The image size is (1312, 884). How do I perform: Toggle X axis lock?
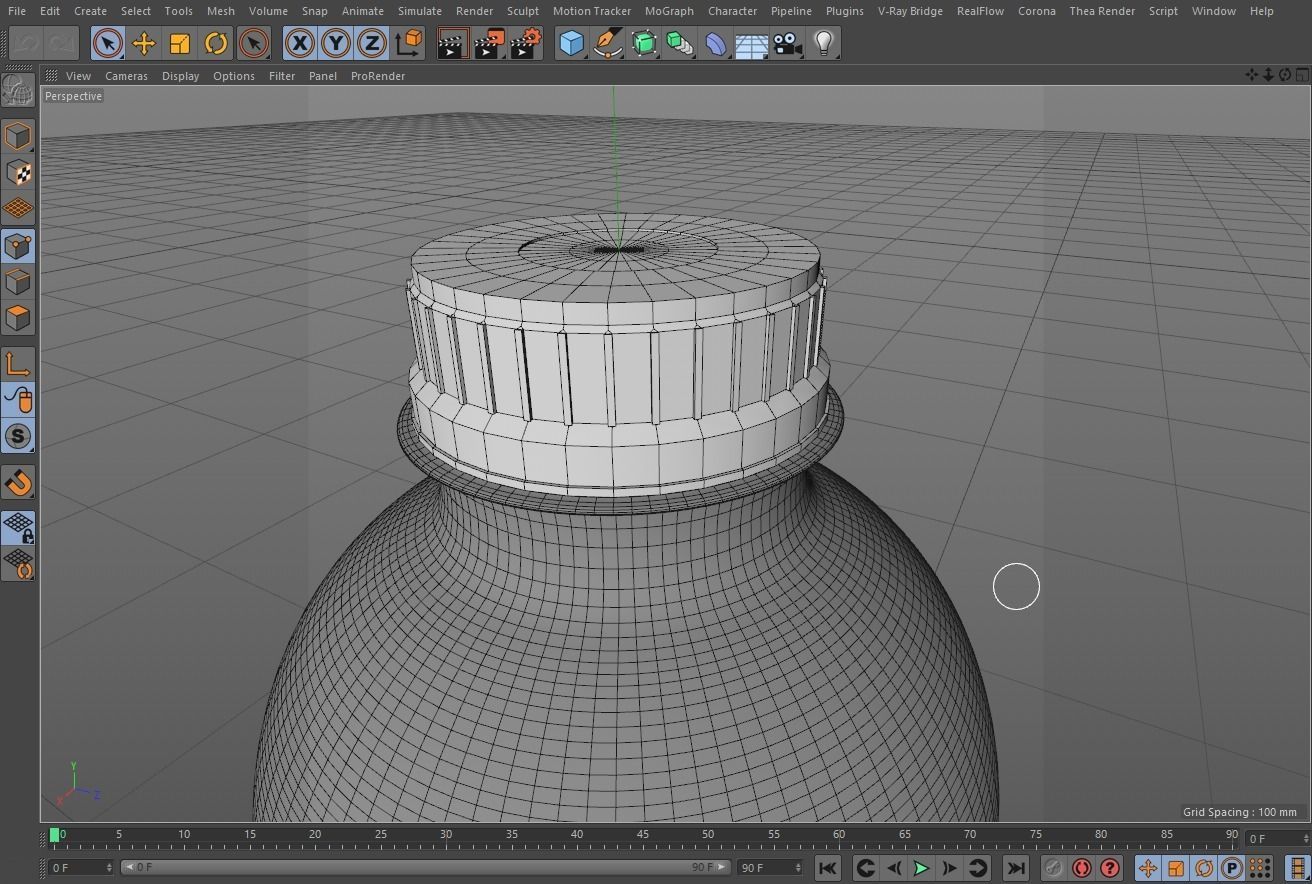pos(299,43)
